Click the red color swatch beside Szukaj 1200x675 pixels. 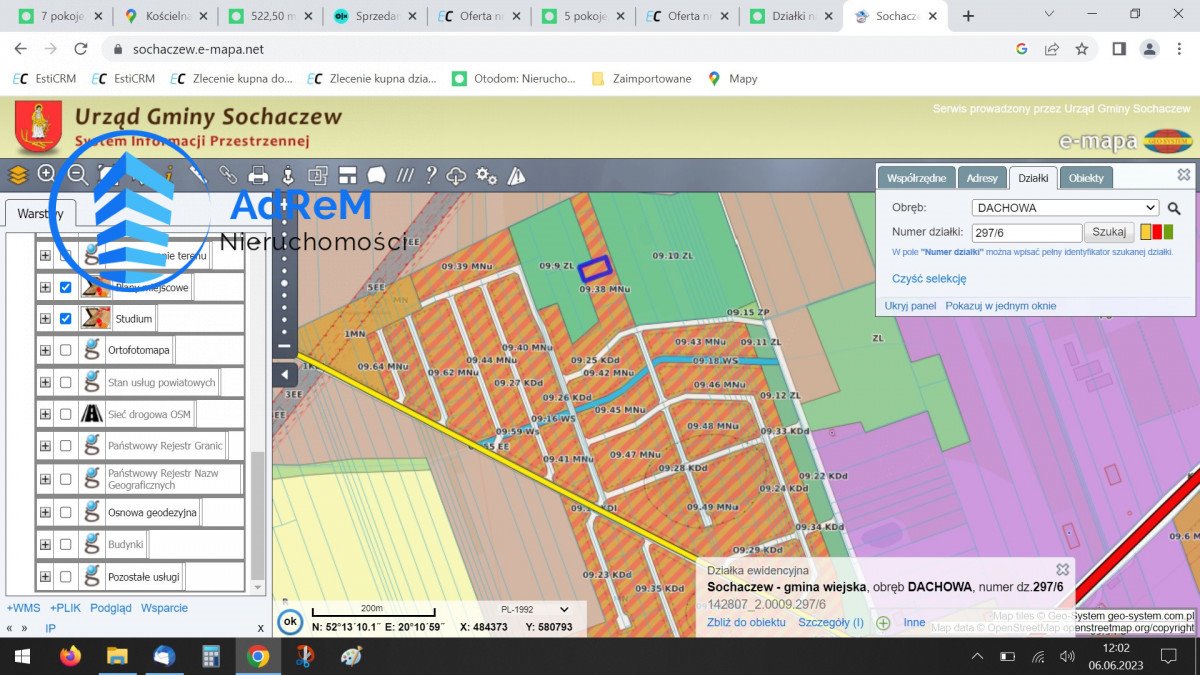click(1157, 231)
